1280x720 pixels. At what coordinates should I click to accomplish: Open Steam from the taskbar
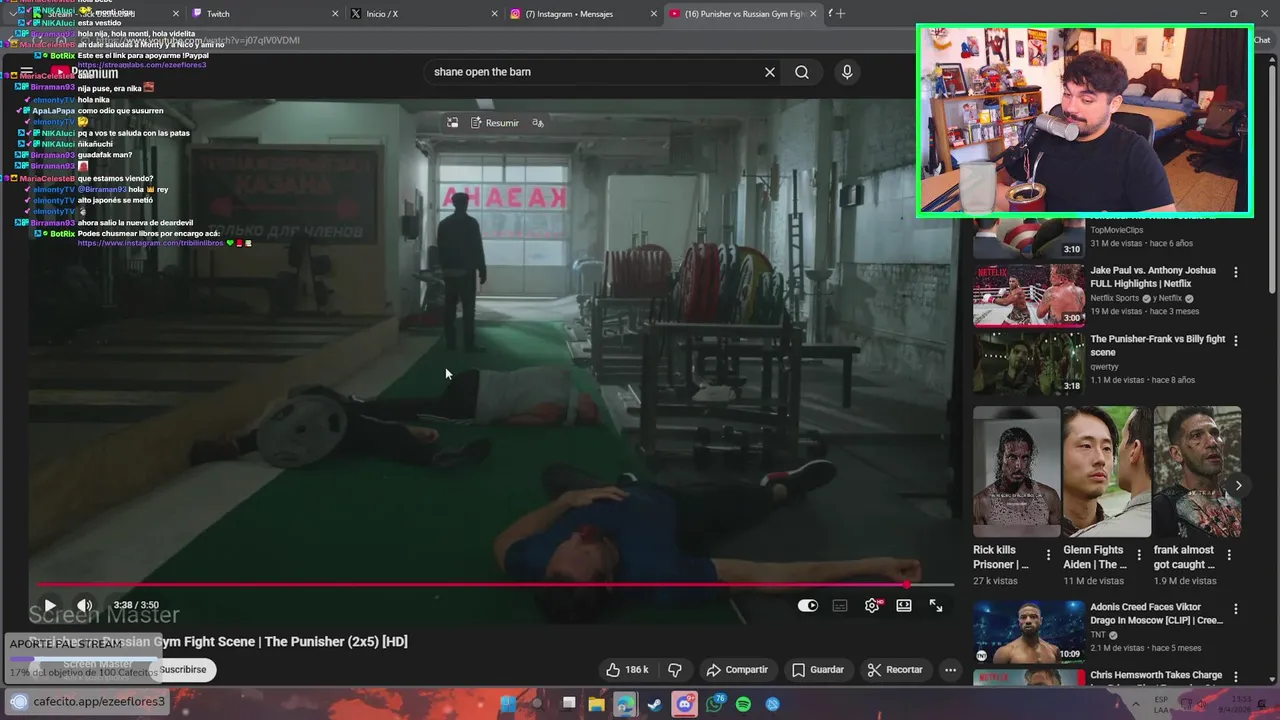(654, 704)
